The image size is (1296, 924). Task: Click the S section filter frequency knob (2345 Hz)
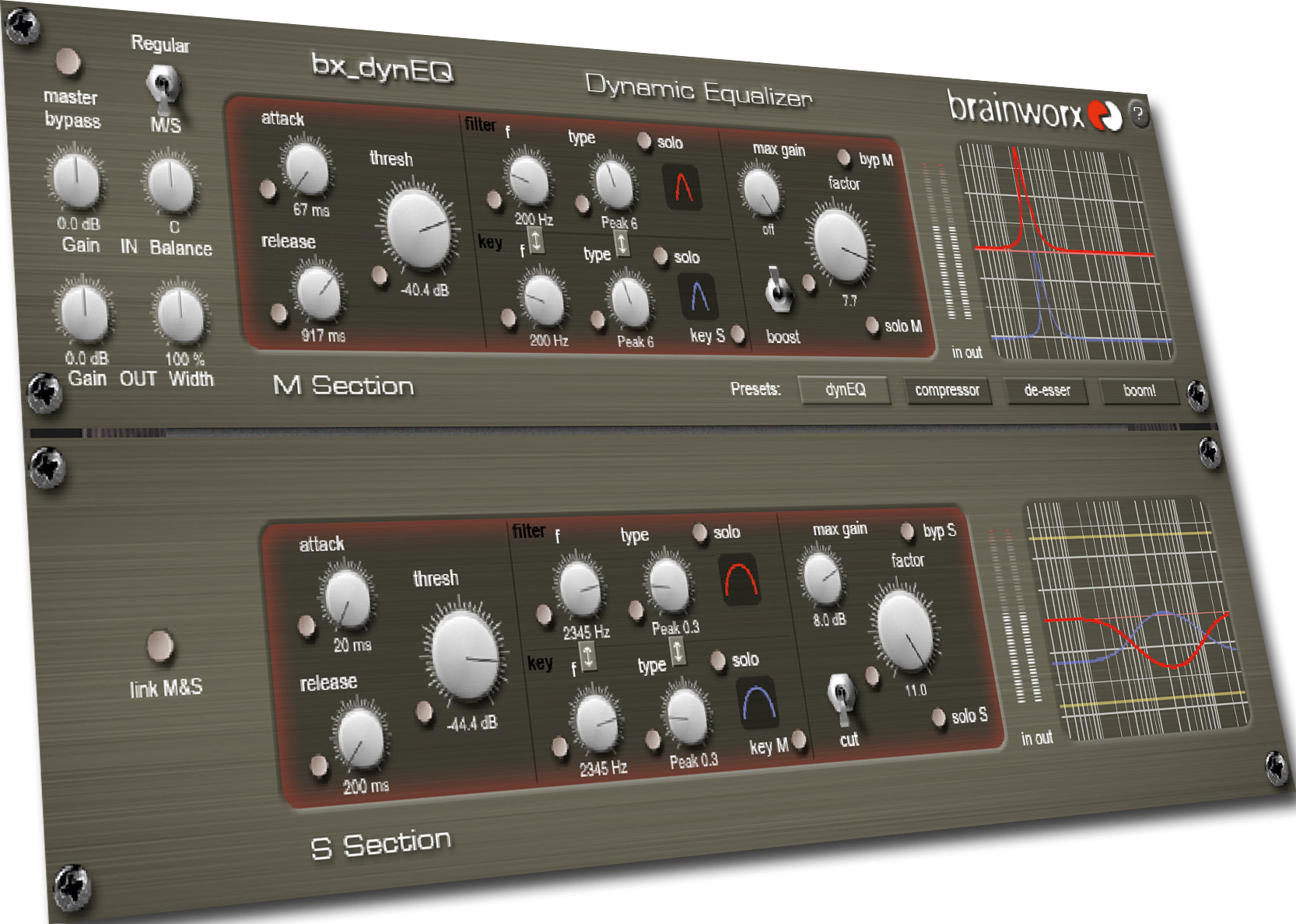coord(580,587)
